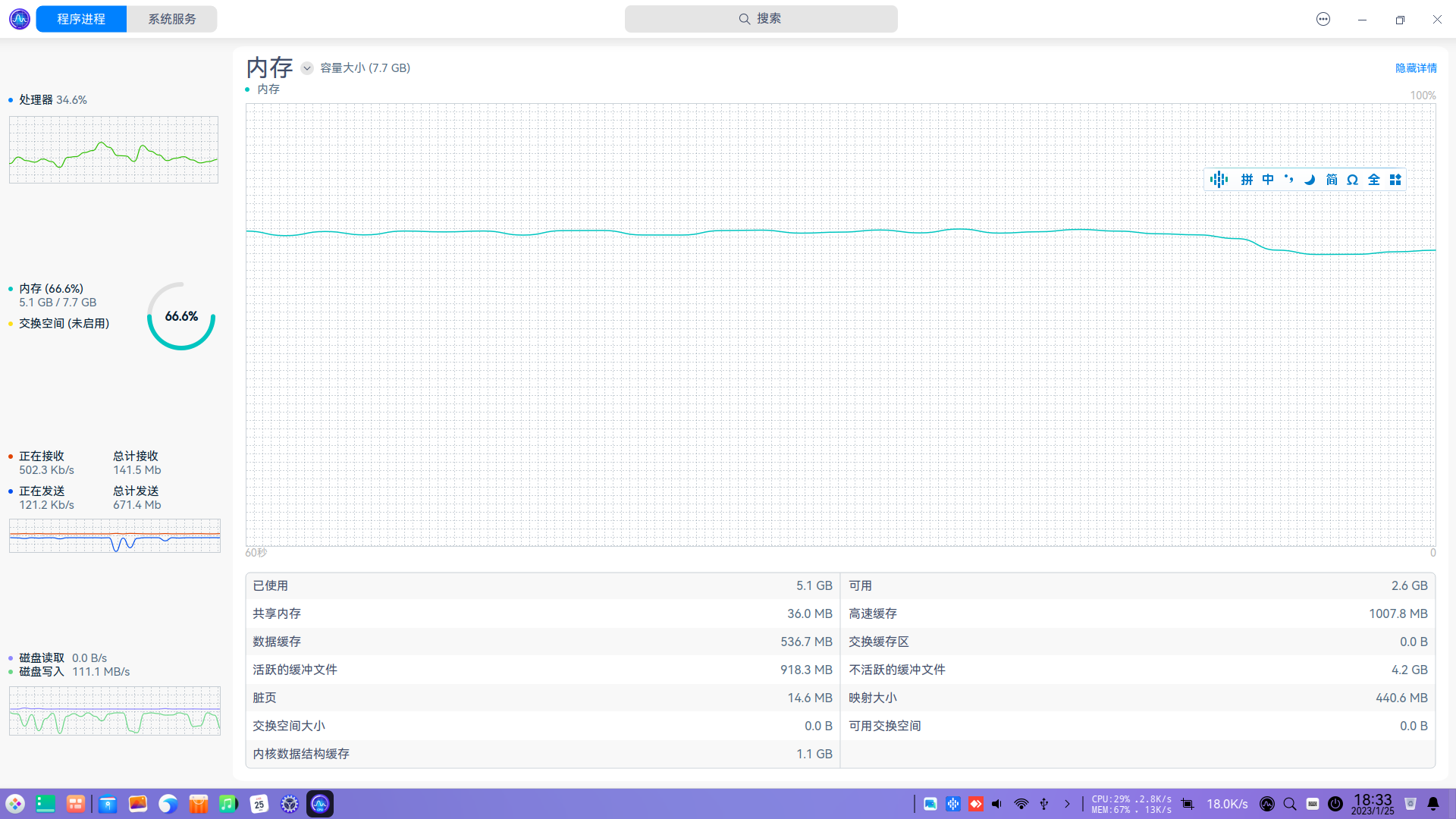Expand the dropdown next to 内存 heading
Screen dimensions: 1456x819
pyautogui.click(x=306, y=68)
